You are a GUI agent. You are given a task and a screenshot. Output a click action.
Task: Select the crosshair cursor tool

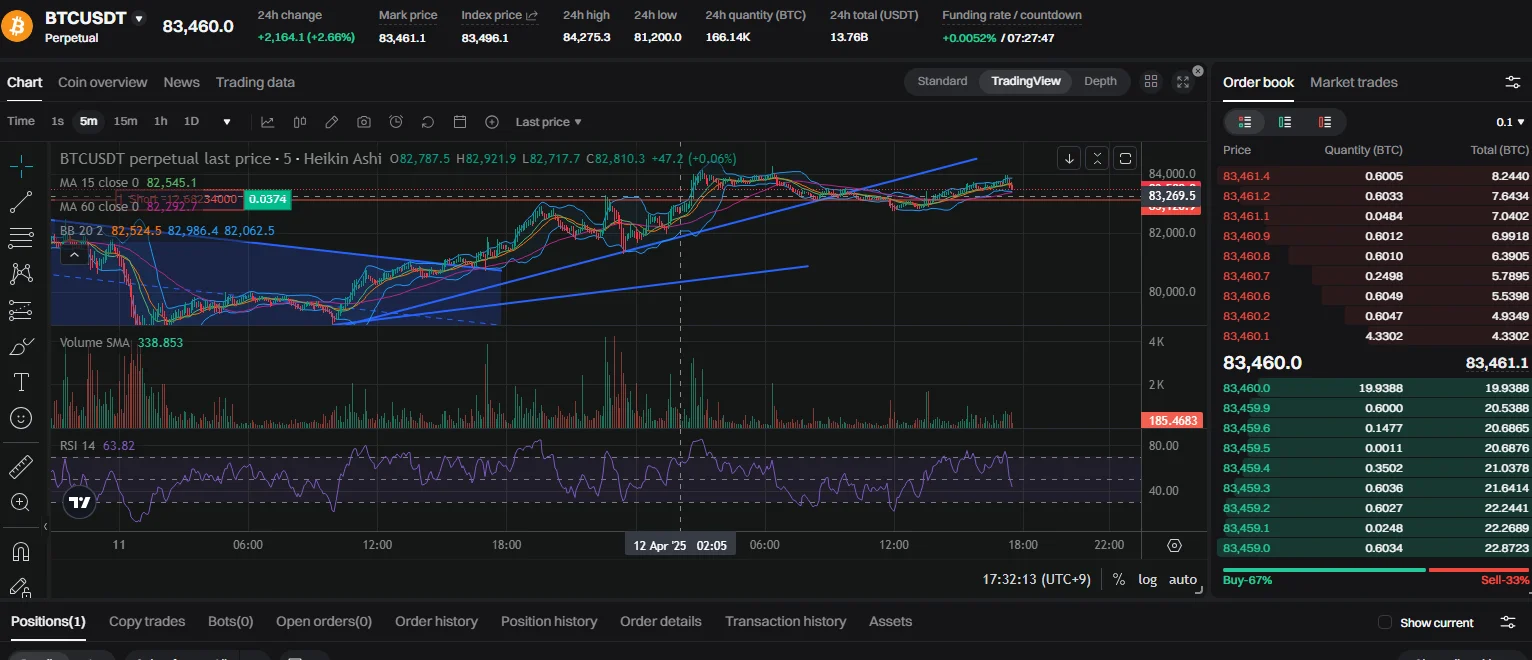coord(22,167)
